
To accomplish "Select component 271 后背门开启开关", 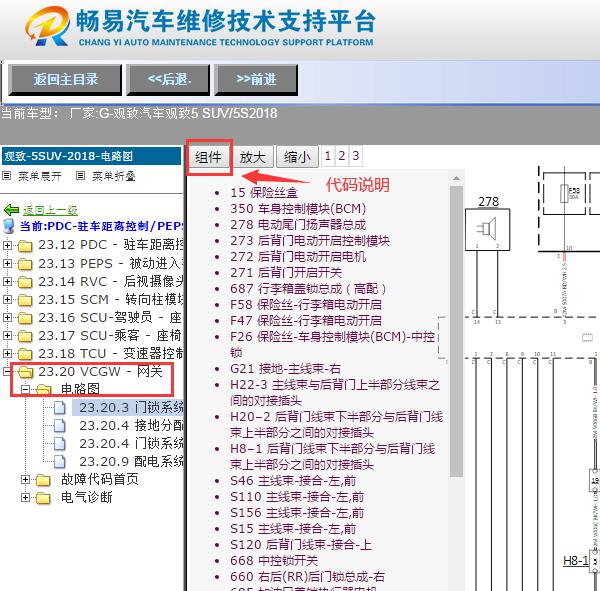I will [x=286, y=273].
